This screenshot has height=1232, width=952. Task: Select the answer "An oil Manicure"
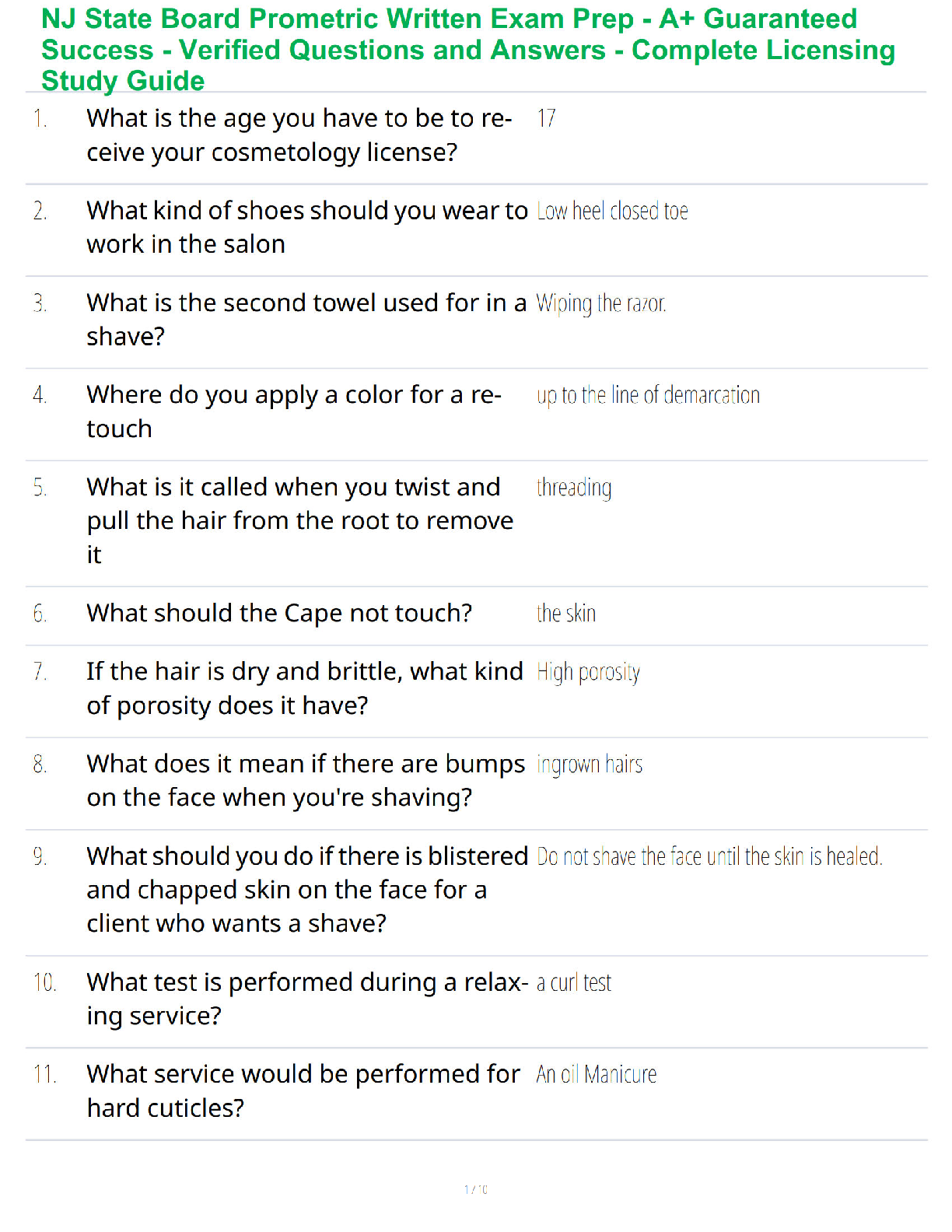click(596, 1075)
